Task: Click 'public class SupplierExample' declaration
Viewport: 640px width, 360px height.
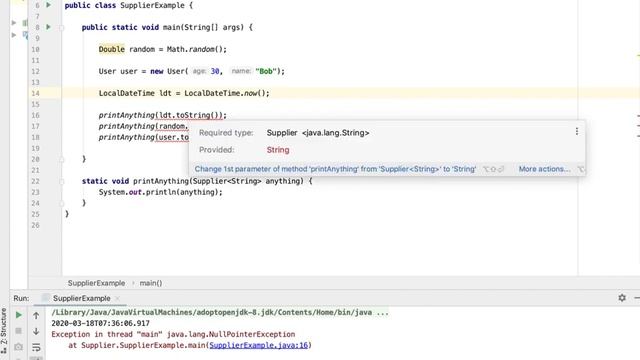Action: tap(124, 6)
